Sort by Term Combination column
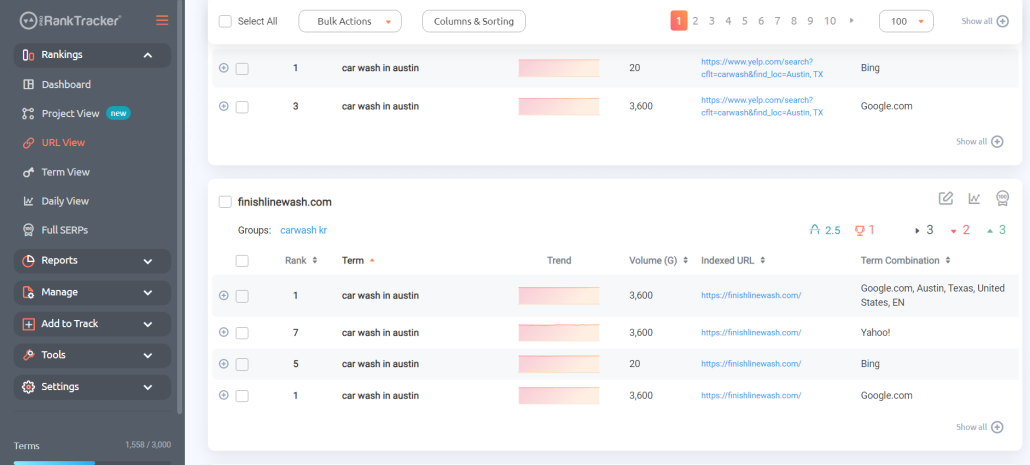 point(906,260)
